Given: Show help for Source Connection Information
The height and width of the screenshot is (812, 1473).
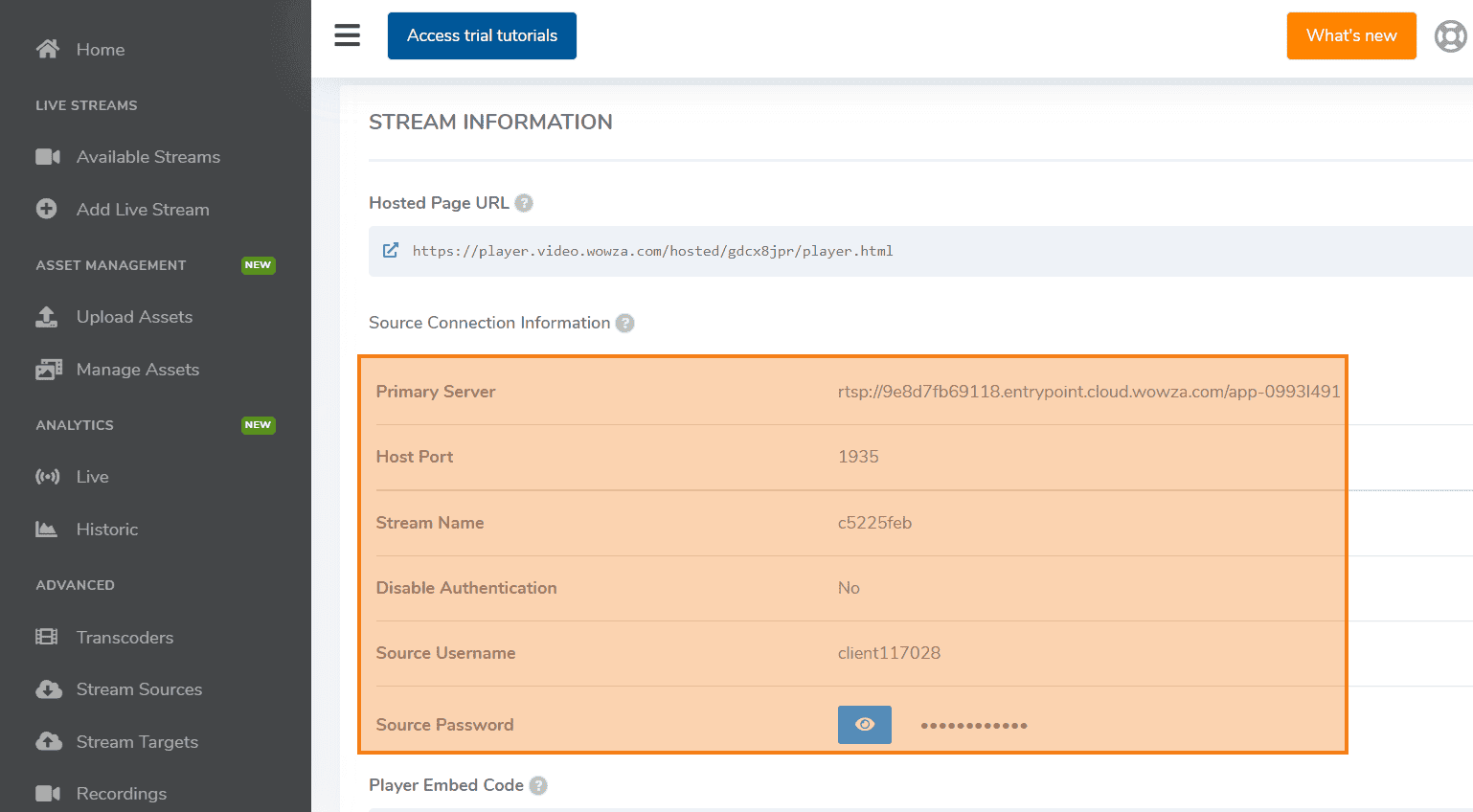Looking at the screenshot, I should 624,323.
